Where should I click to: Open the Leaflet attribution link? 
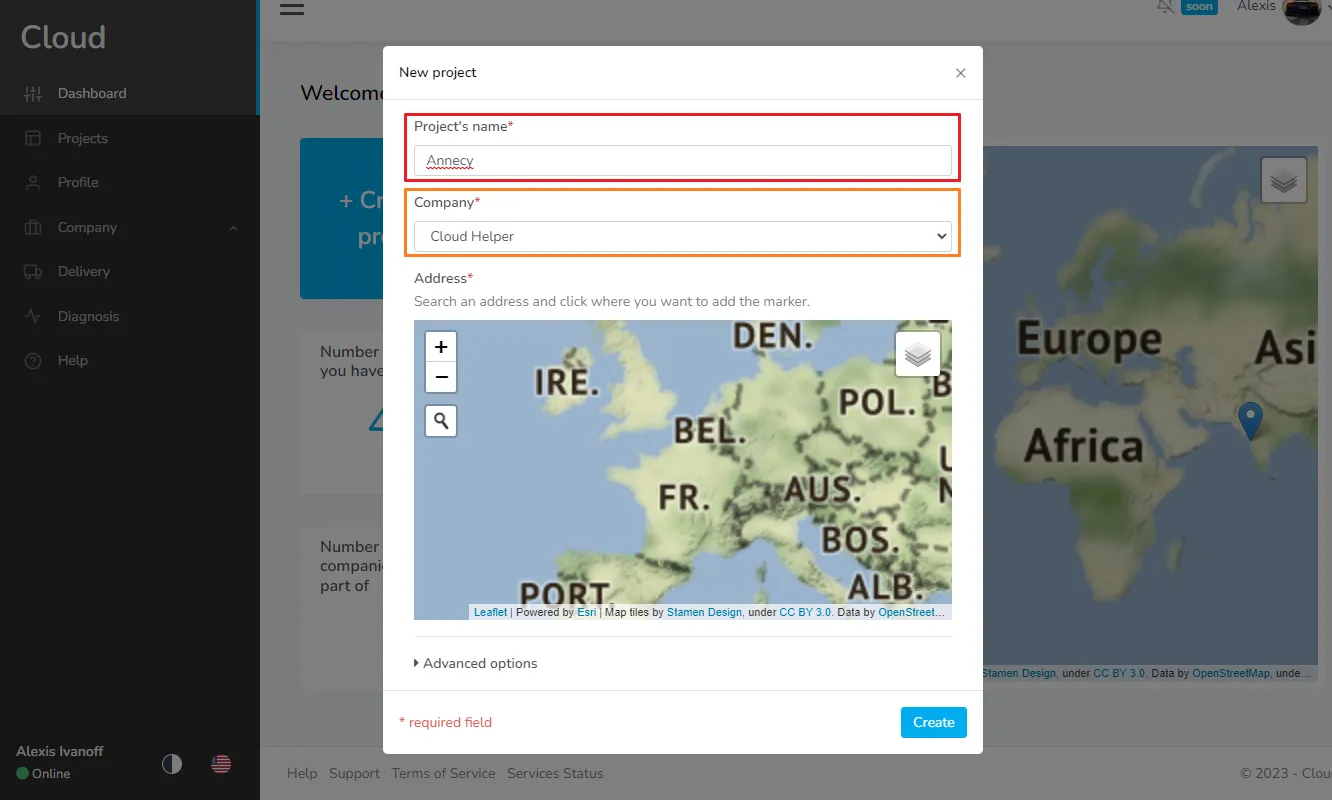pyautogui.click(x=490, y=612)
